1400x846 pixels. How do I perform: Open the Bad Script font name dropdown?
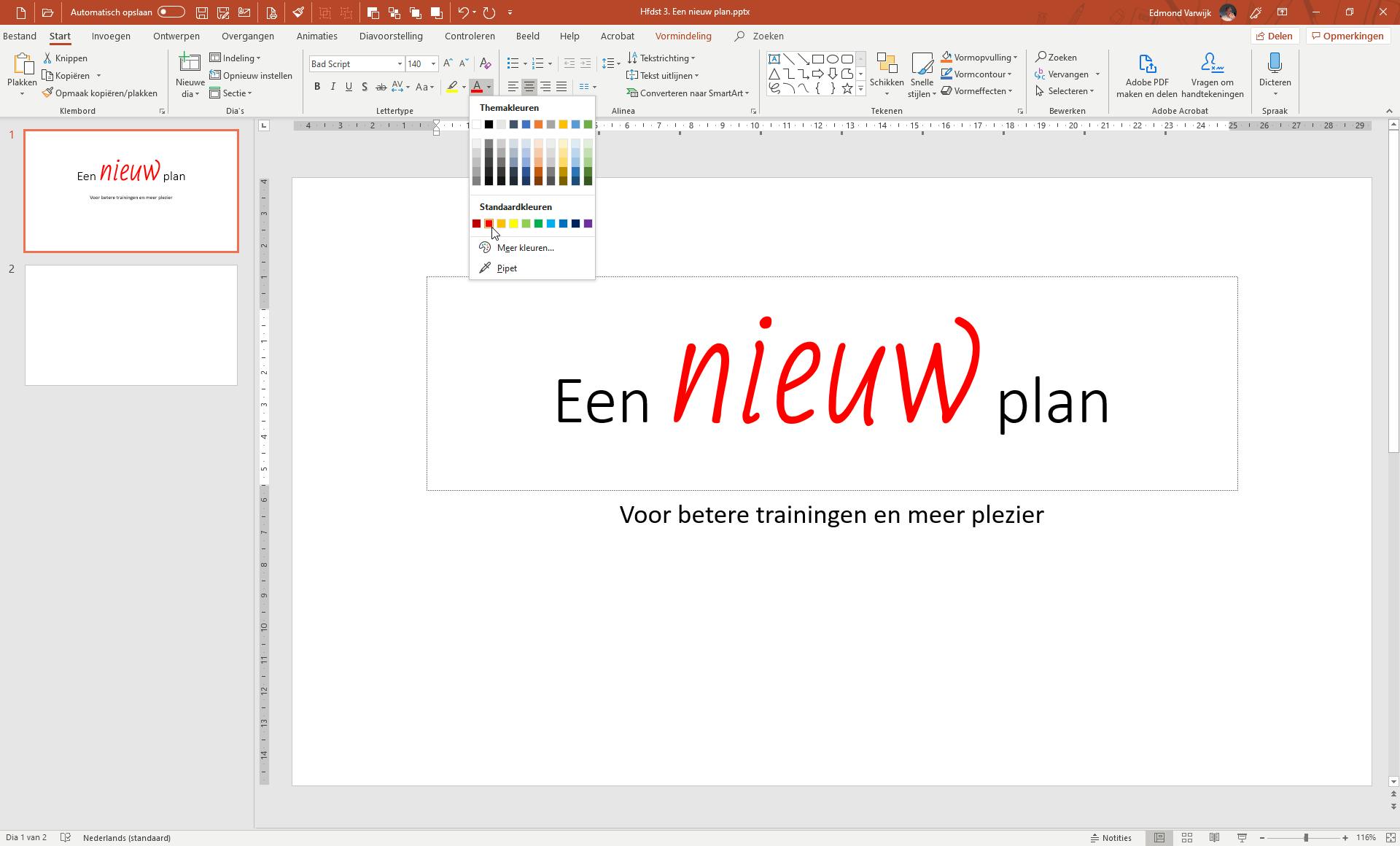(400, 64)
